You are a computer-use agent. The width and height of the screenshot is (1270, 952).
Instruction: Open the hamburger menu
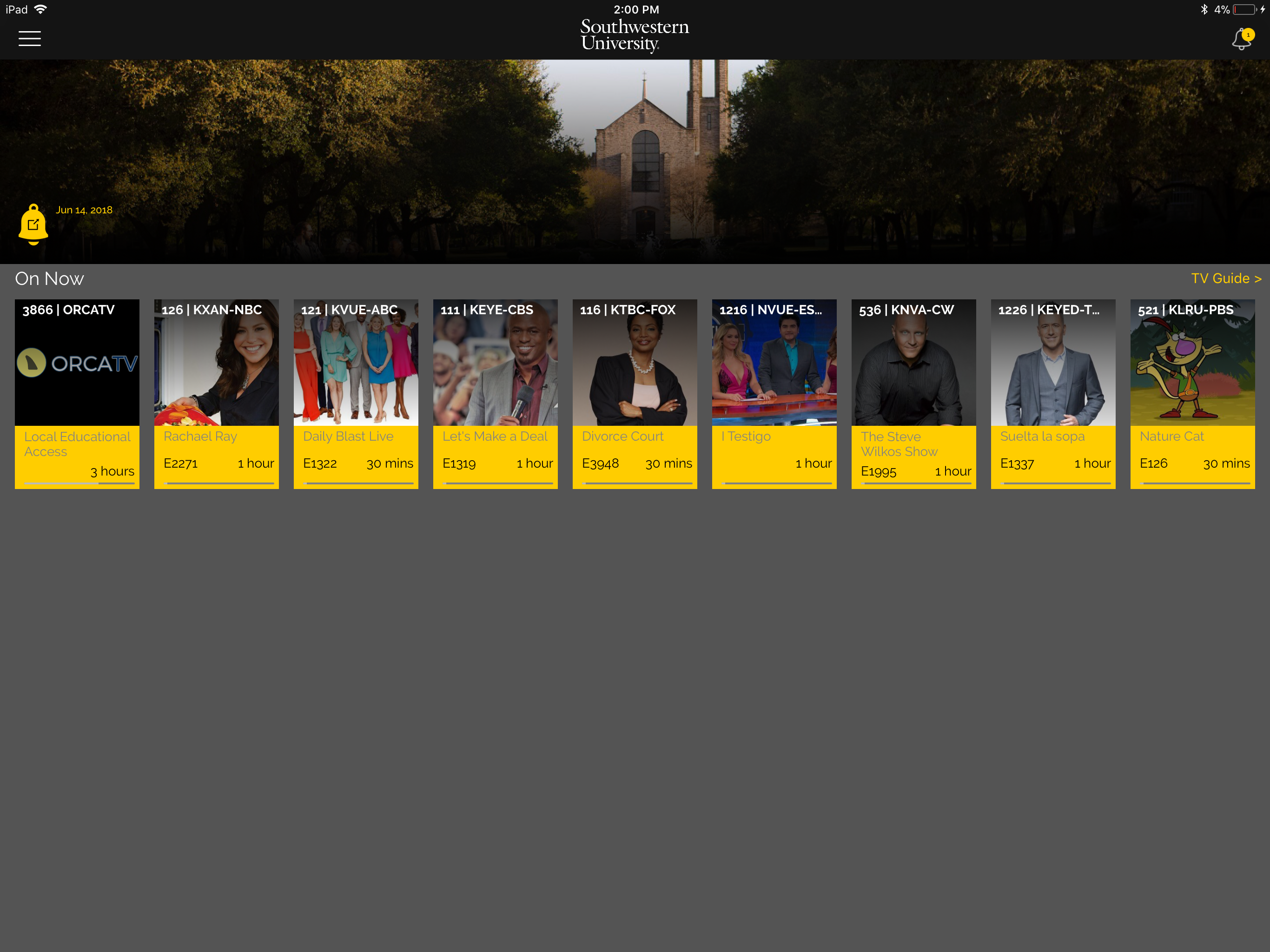pos(29,39)
